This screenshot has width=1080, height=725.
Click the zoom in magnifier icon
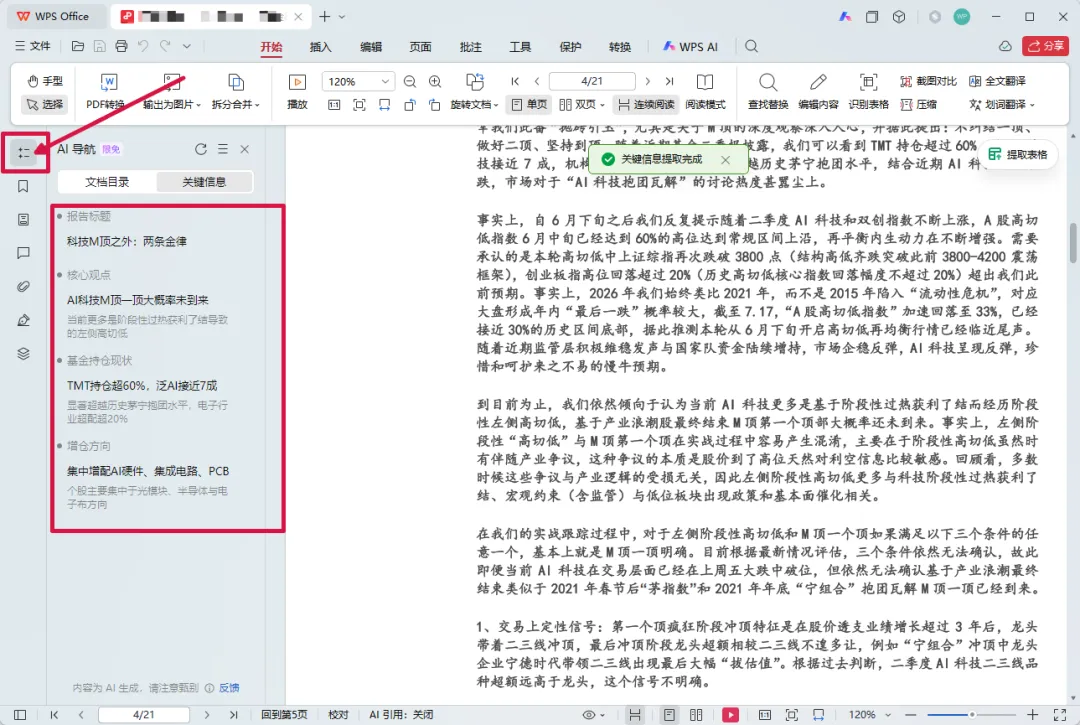coord(435,81)
